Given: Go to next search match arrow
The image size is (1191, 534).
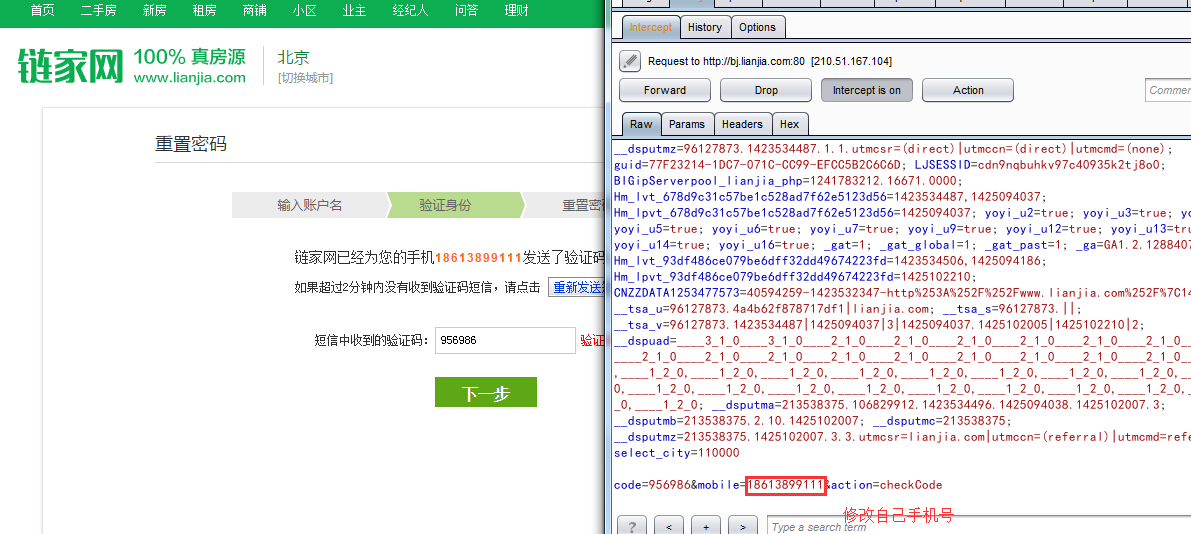Looking at the screenshot, I should 742,526.
